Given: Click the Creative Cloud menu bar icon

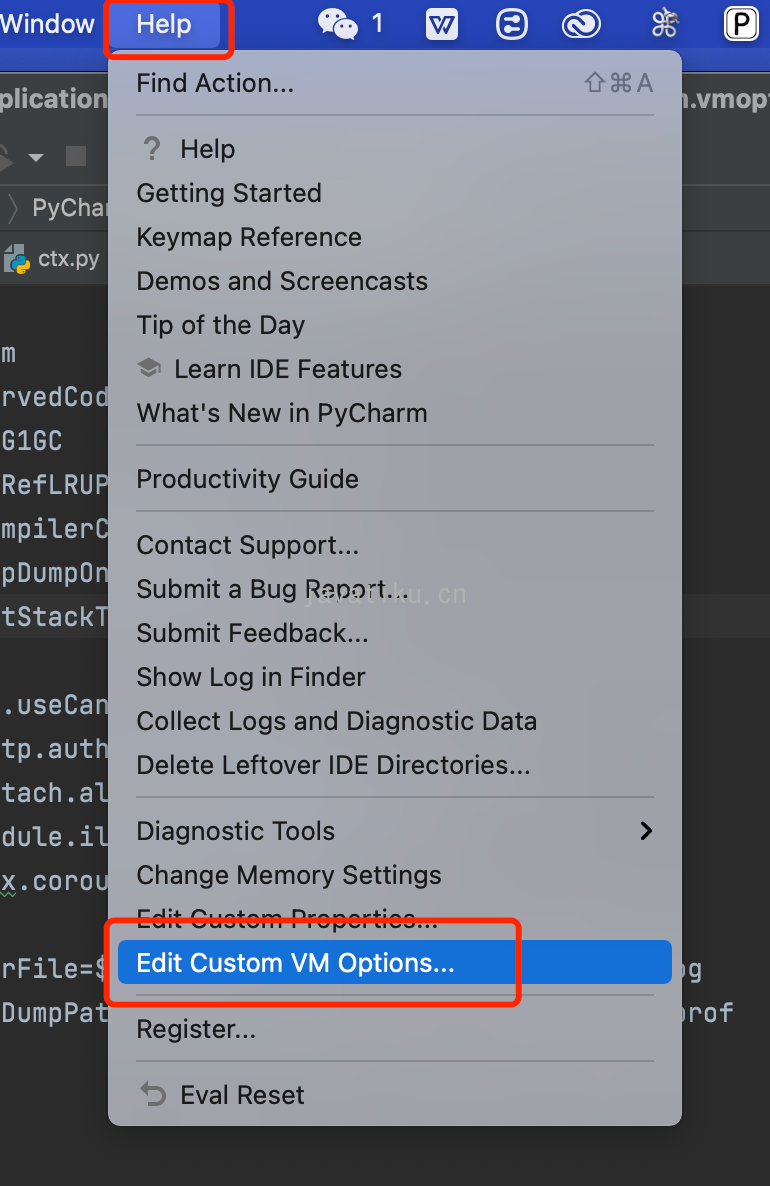Looking at the screenshot, I should tap(581, 24).
